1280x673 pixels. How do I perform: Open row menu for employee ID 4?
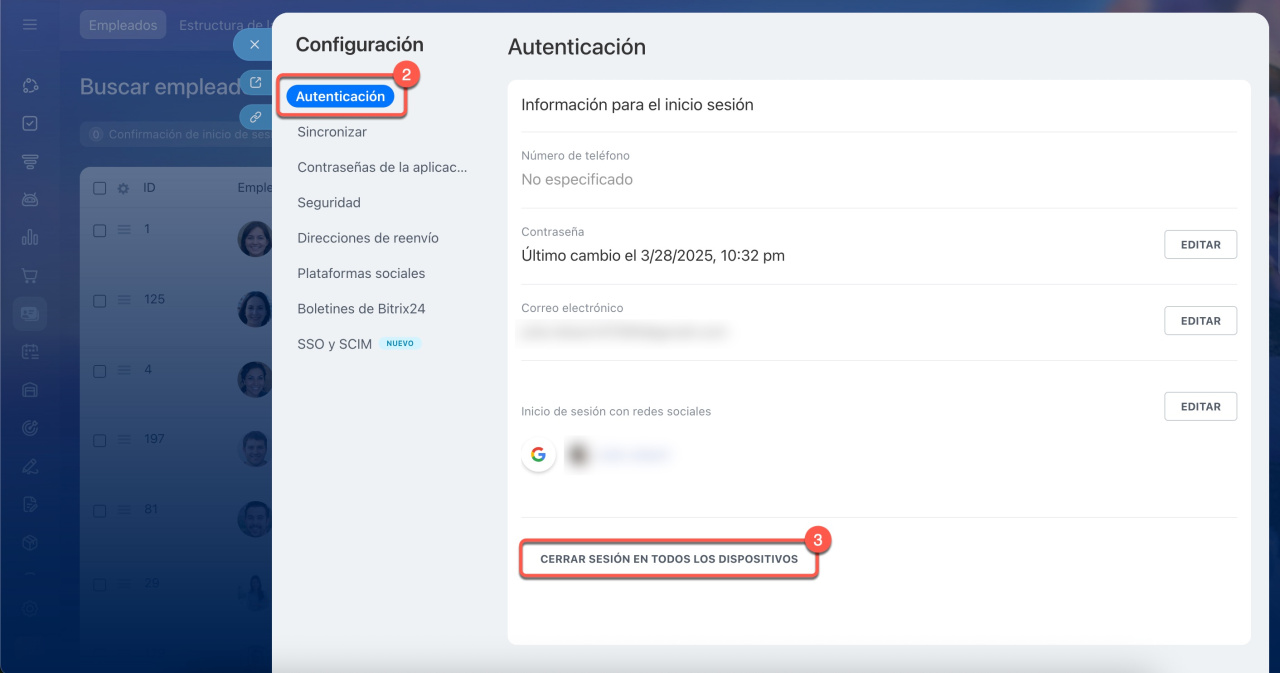pyautogui.click(x=124, y=370)
